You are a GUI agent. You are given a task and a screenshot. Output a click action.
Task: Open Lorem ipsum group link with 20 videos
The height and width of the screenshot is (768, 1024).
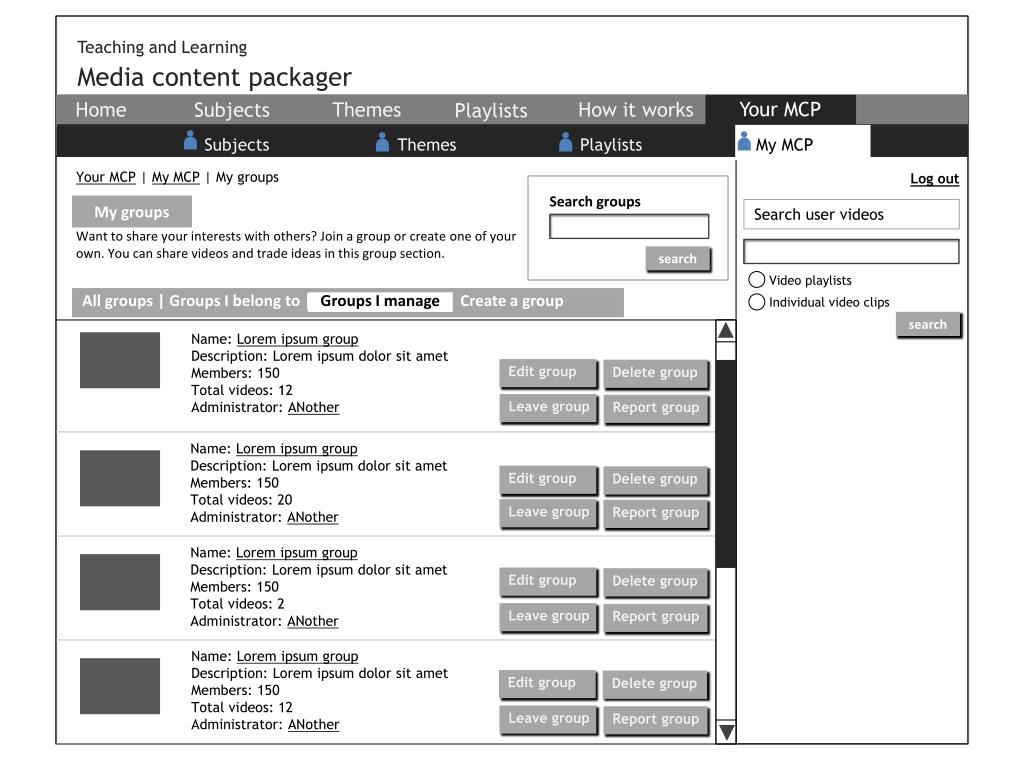pyautogui.click(x=296, y=449)
